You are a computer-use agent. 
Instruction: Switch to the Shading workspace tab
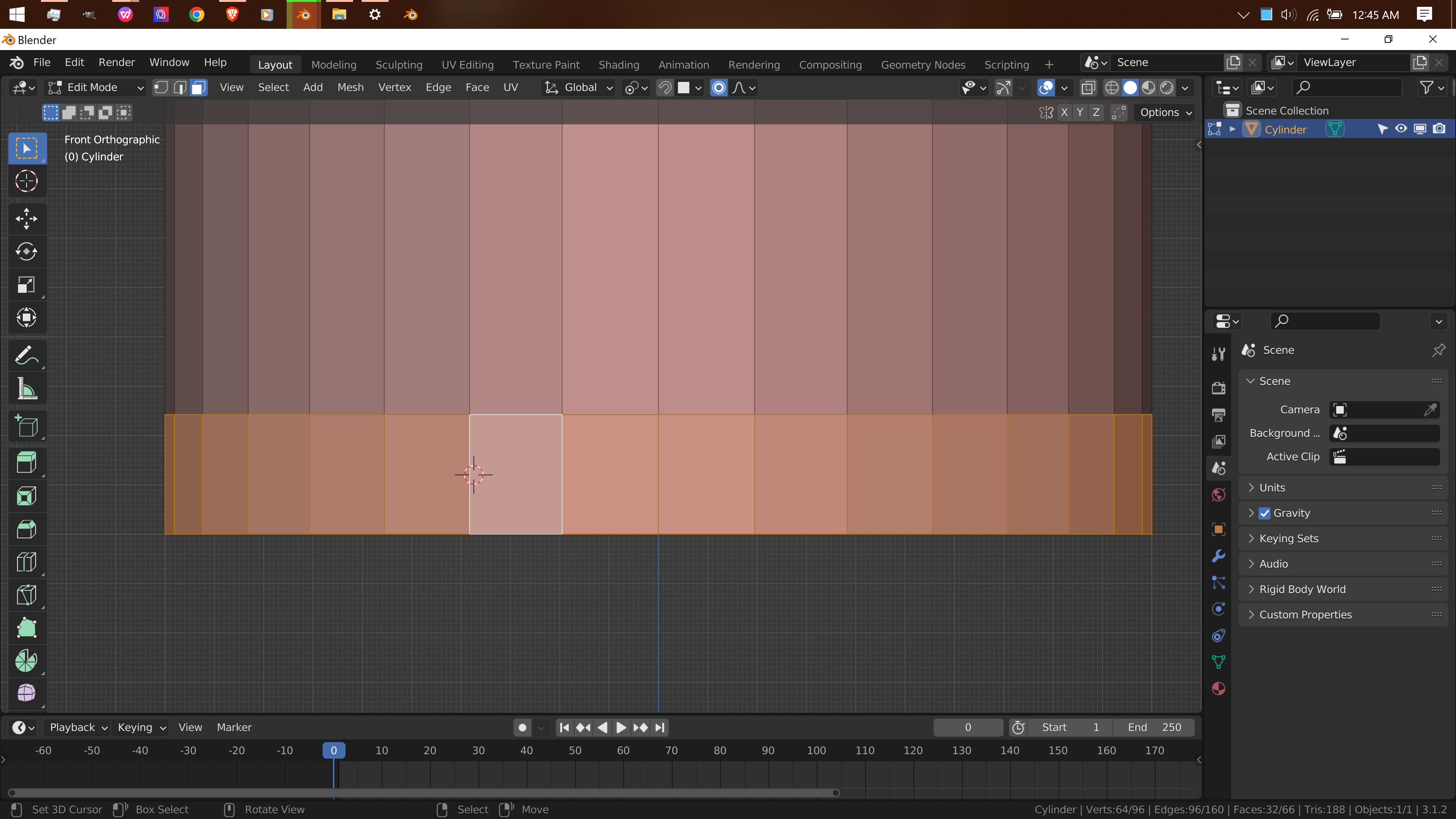pos(618,64)
